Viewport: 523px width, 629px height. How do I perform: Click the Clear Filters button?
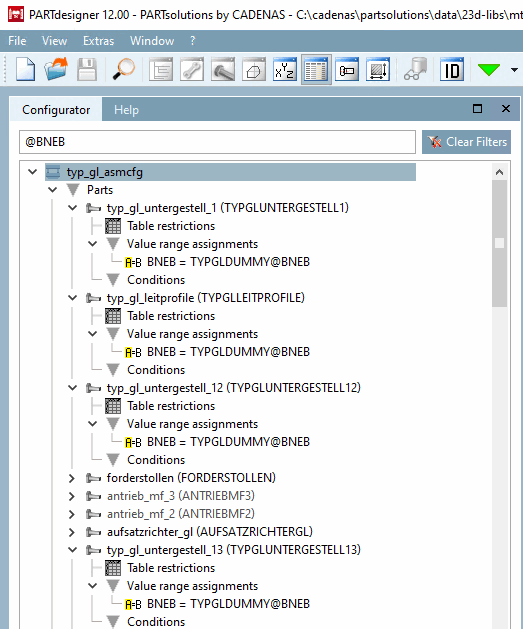click(466, 142)
